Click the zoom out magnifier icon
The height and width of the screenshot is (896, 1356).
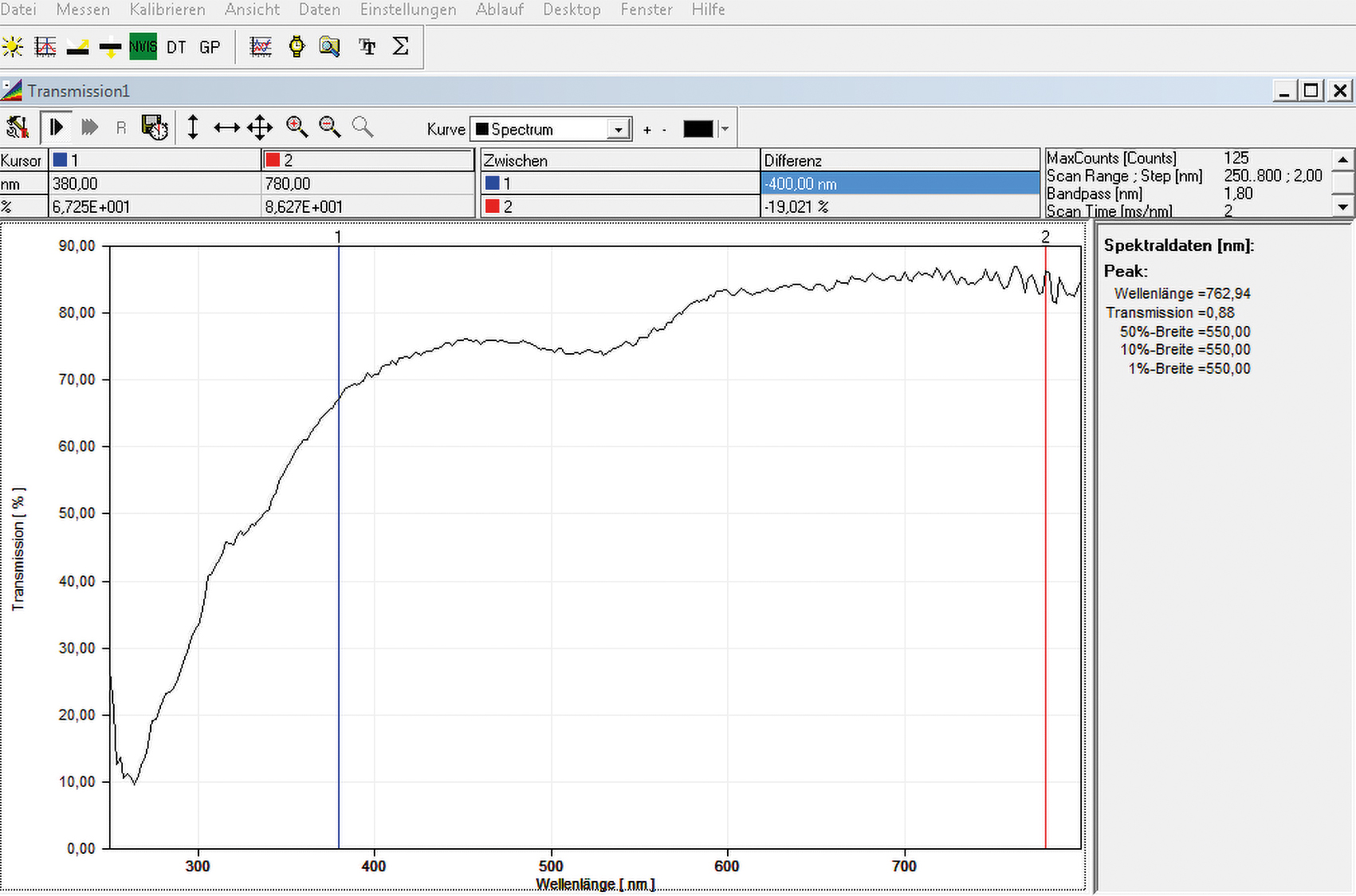pyautogui.click(x=329, y=127)
